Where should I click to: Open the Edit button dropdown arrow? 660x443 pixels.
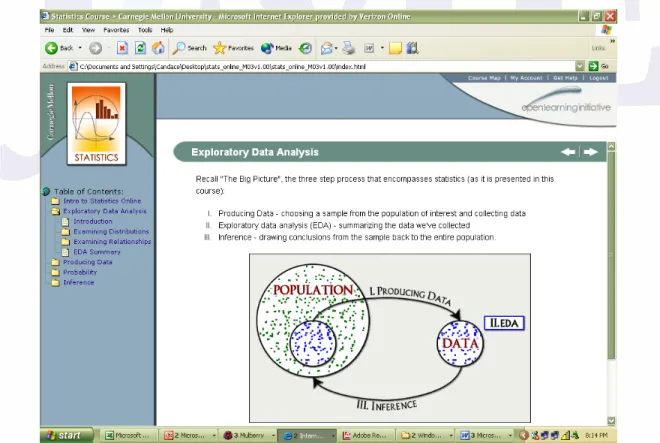[382, 48]
